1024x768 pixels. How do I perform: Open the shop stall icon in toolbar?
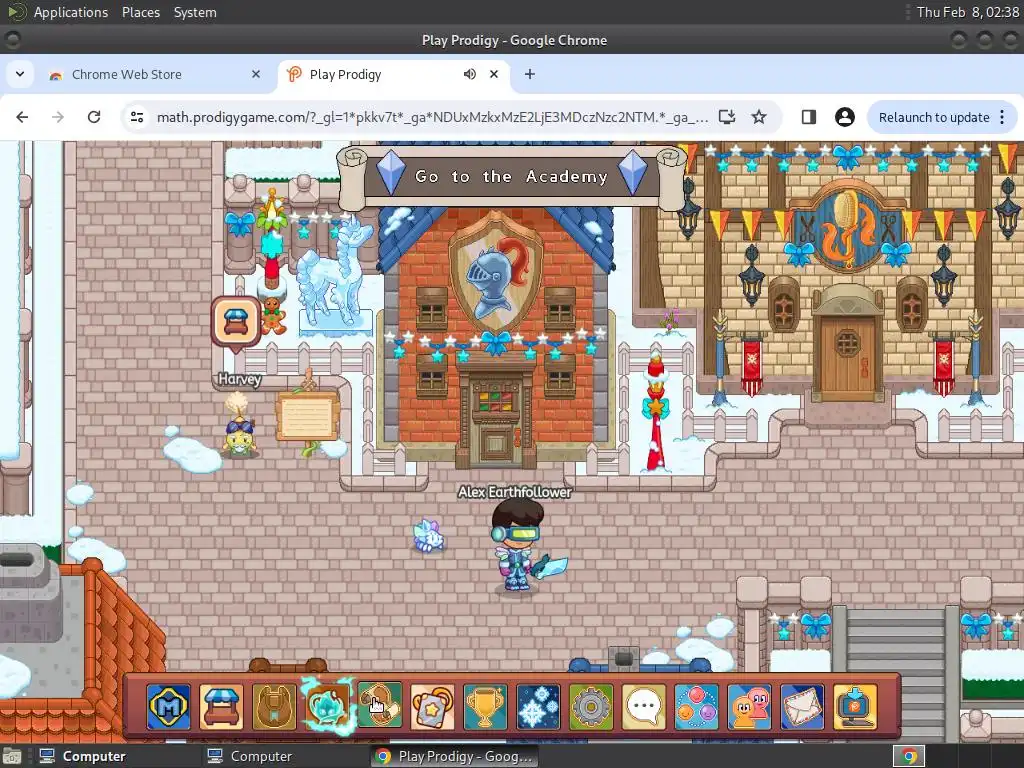(221, 707)
